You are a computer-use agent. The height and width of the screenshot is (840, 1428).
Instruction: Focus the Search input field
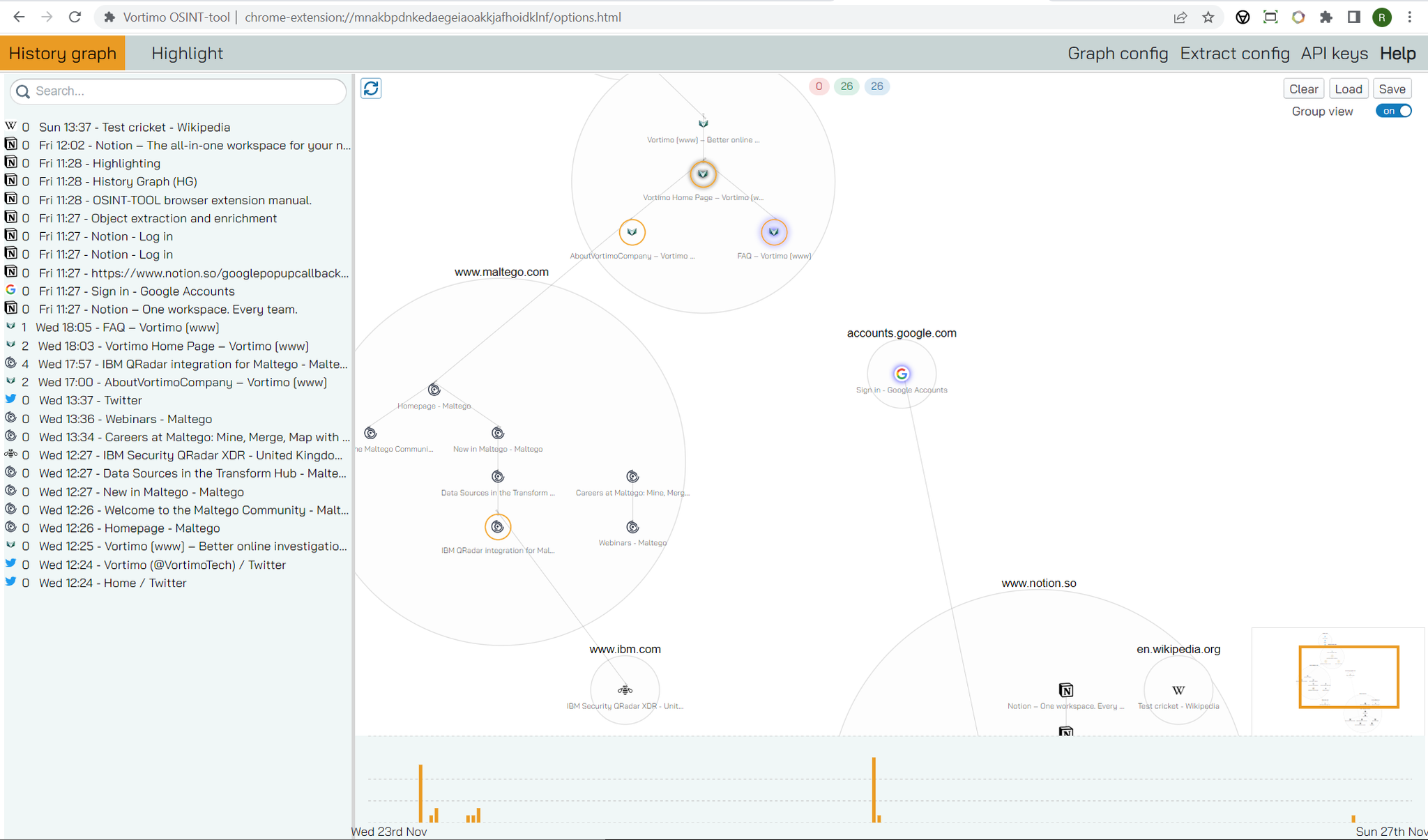point(178,91)
